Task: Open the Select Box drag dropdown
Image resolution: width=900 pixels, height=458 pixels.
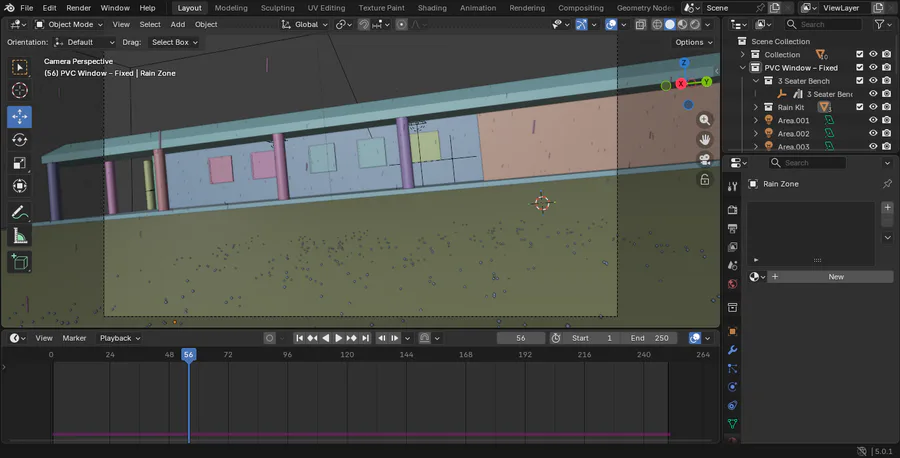Action: click(174, 42)
